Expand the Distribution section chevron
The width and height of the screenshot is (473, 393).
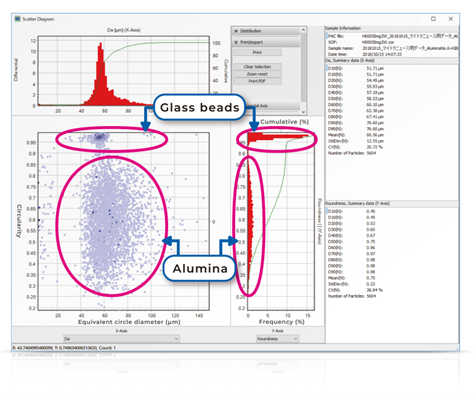[x=236, y=31]
